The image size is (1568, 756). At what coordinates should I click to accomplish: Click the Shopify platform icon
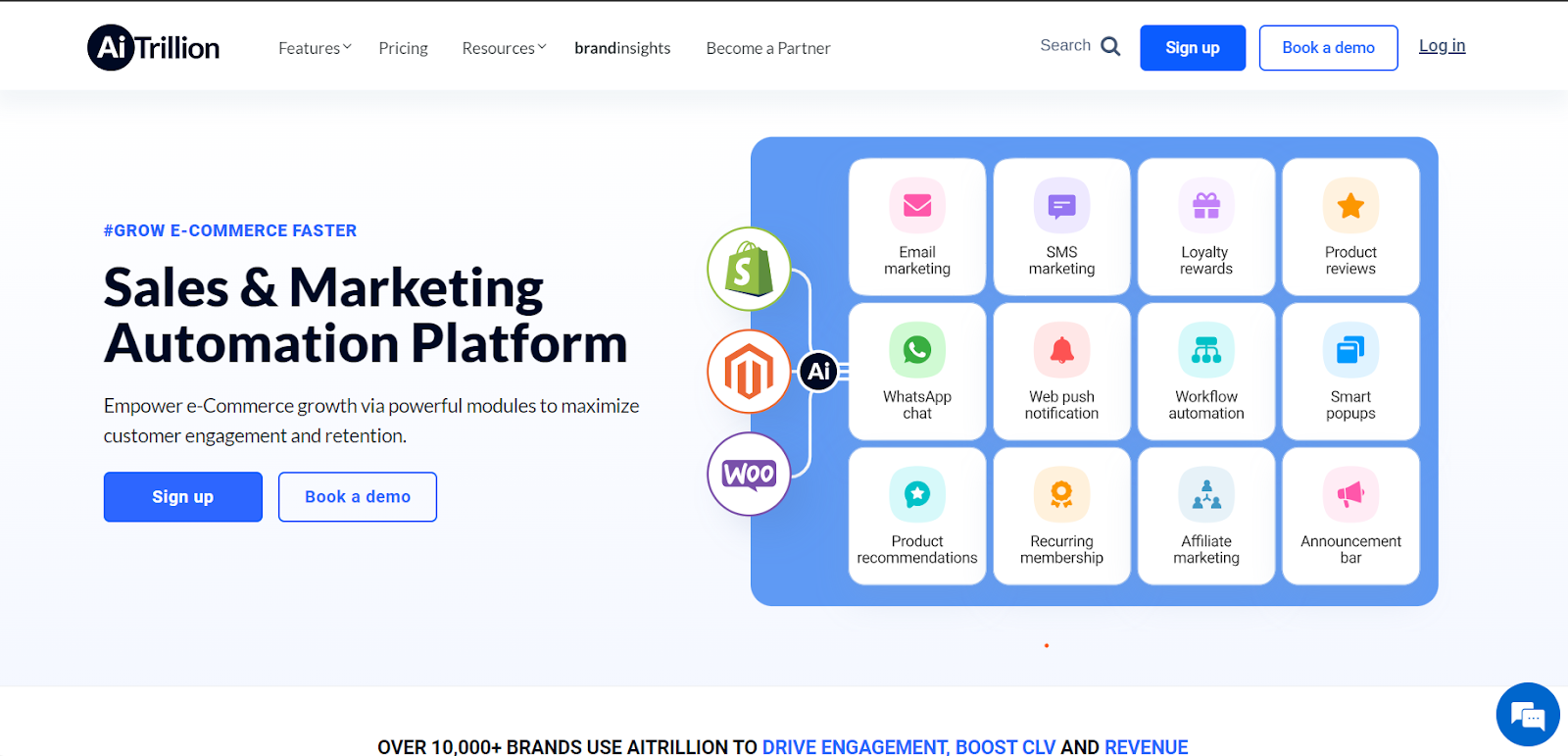[x=749, y=269]
